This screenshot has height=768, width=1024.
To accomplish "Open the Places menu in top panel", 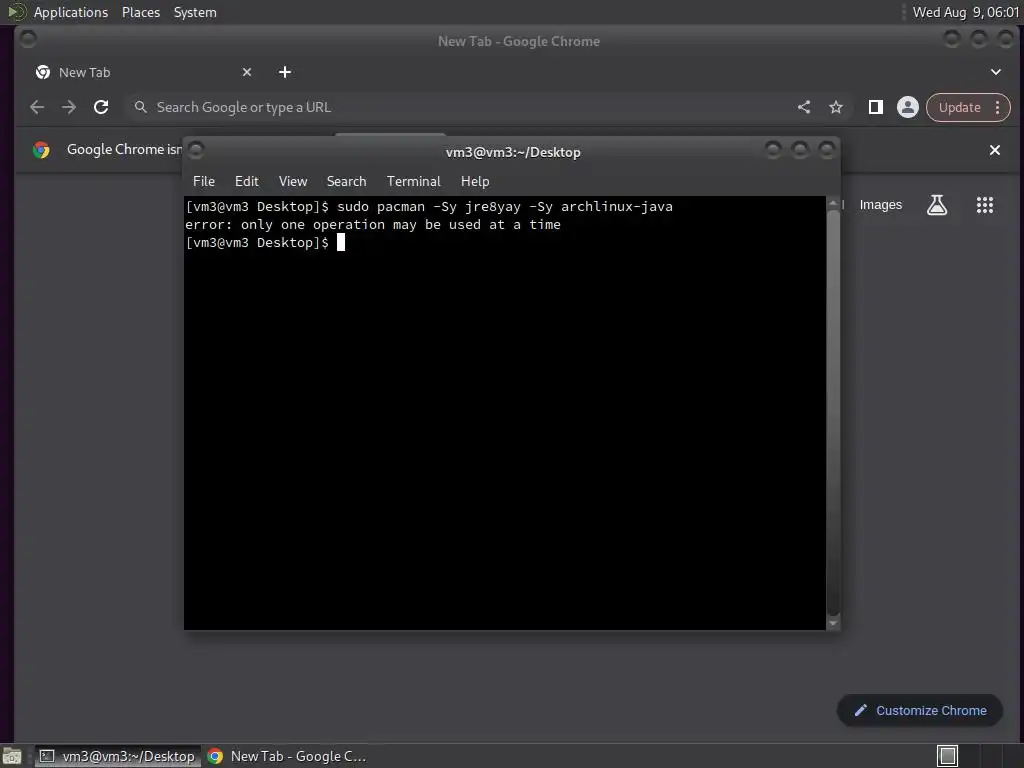I will [x=141, y=12].
